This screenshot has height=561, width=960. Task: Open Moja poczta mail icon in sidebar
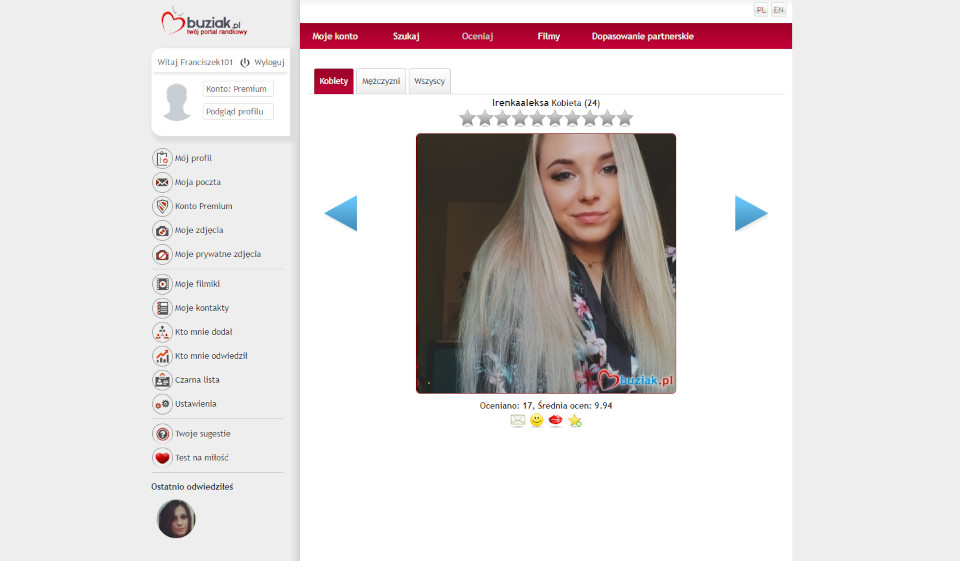point(162,182)
